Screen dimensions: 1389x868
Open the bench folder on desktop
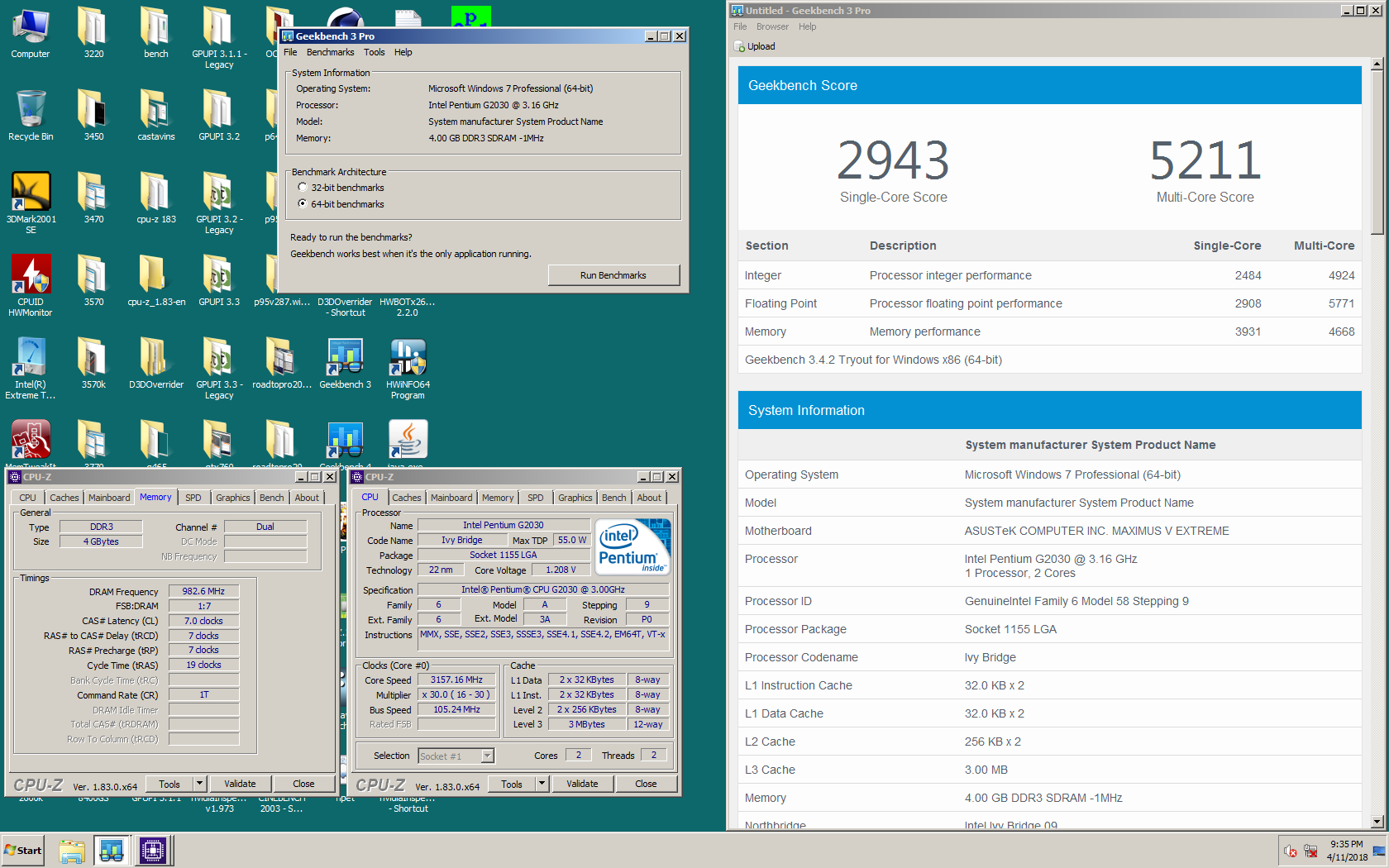[155, 33]
